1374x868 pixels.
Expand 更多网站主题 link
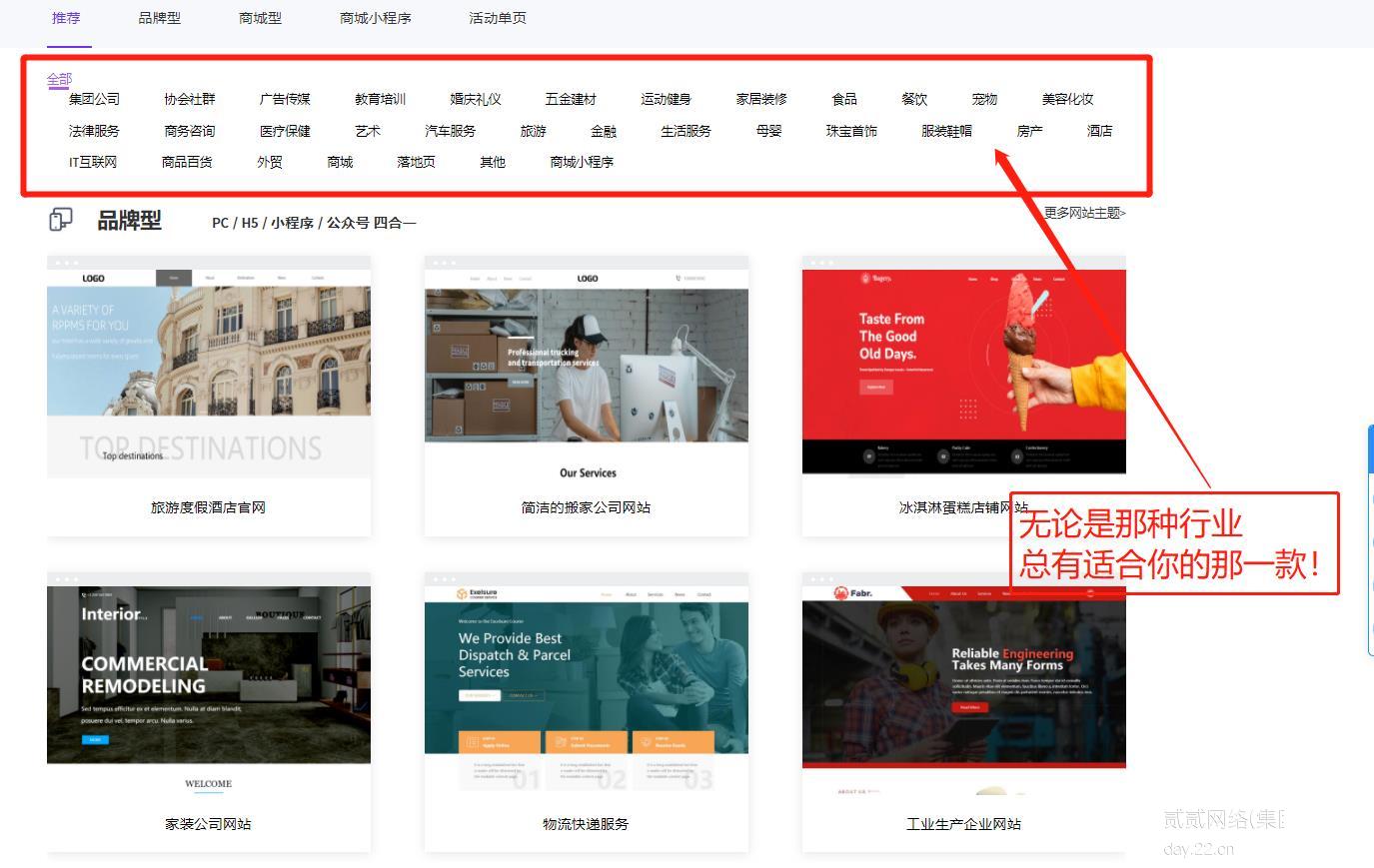pos(1084,213)
